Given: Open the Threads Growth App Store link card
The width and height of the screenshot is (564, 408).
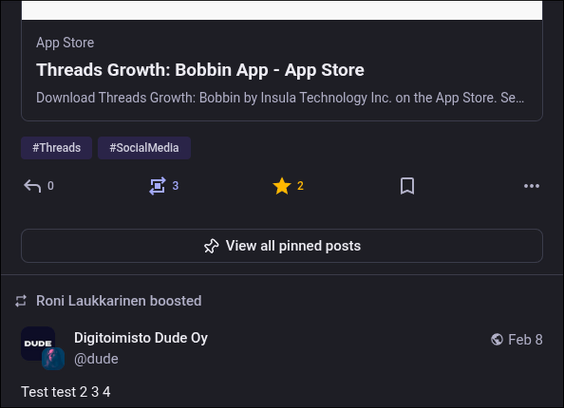Looking at the screenshot, I should (282, 61).
